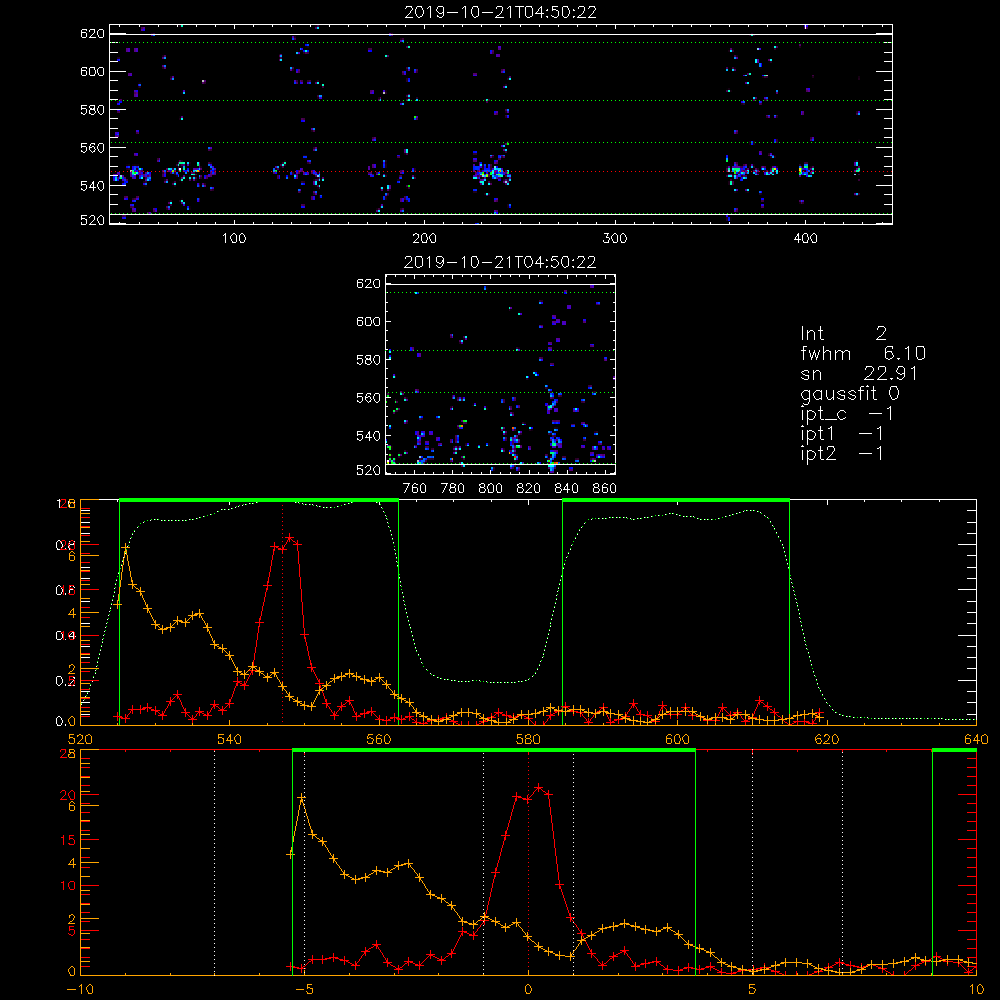Click the 'ipt2 -1' value
Screen dimensions: 1000x1000
pos(842,454)
